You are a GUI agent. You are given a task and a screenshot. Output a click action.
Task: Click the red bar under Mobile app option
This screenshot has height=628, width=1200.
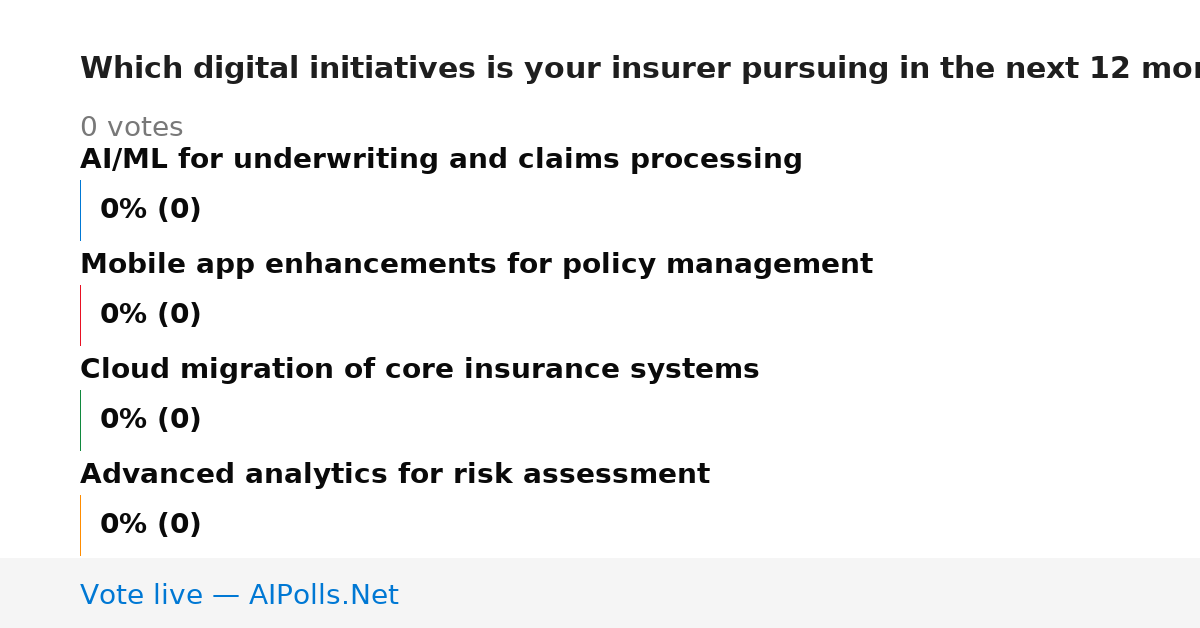(80, 315)
